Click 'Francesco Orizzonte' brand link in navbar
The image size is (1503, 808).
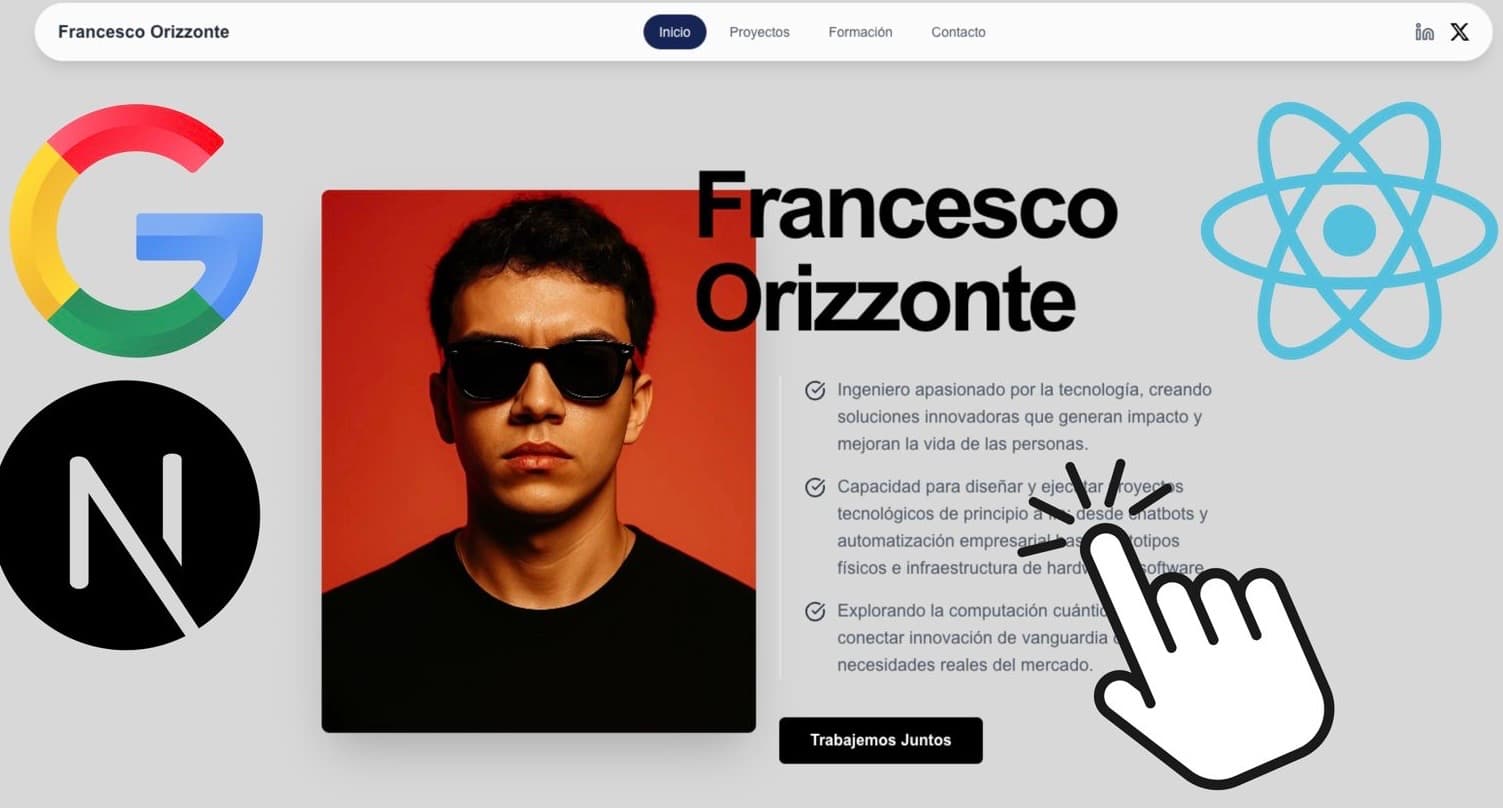point(143,32)
